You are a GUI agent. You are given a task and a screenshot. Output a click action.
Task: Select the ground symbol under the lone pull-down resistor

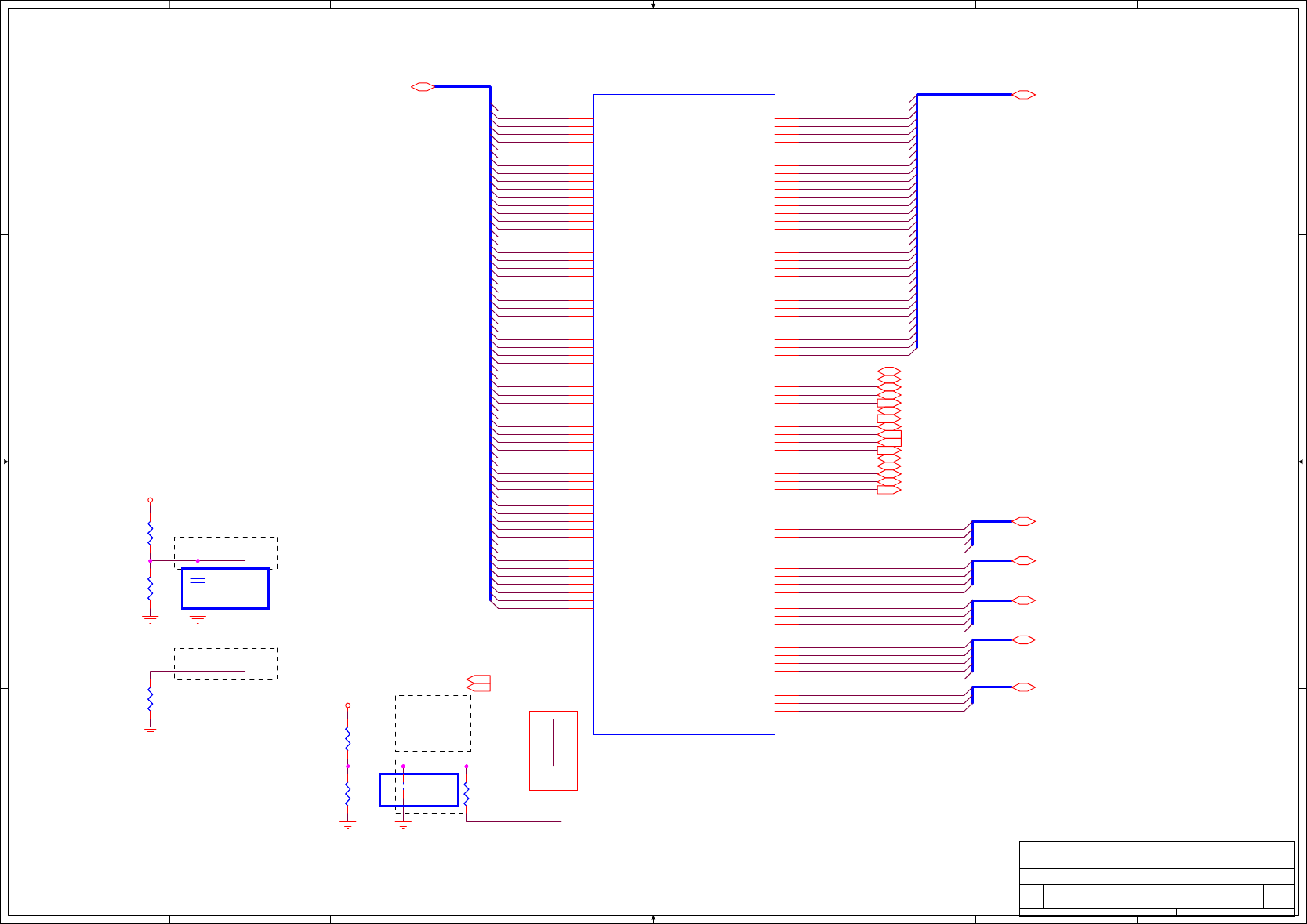click(x=151, y=730)
